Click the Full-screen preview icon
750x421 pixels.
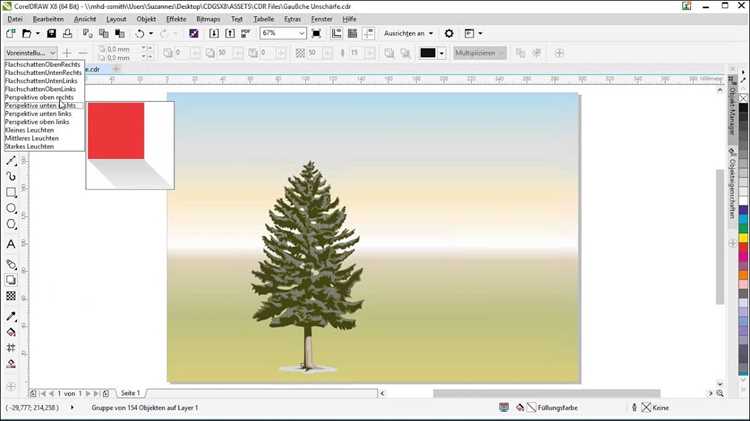pos(316,33)
